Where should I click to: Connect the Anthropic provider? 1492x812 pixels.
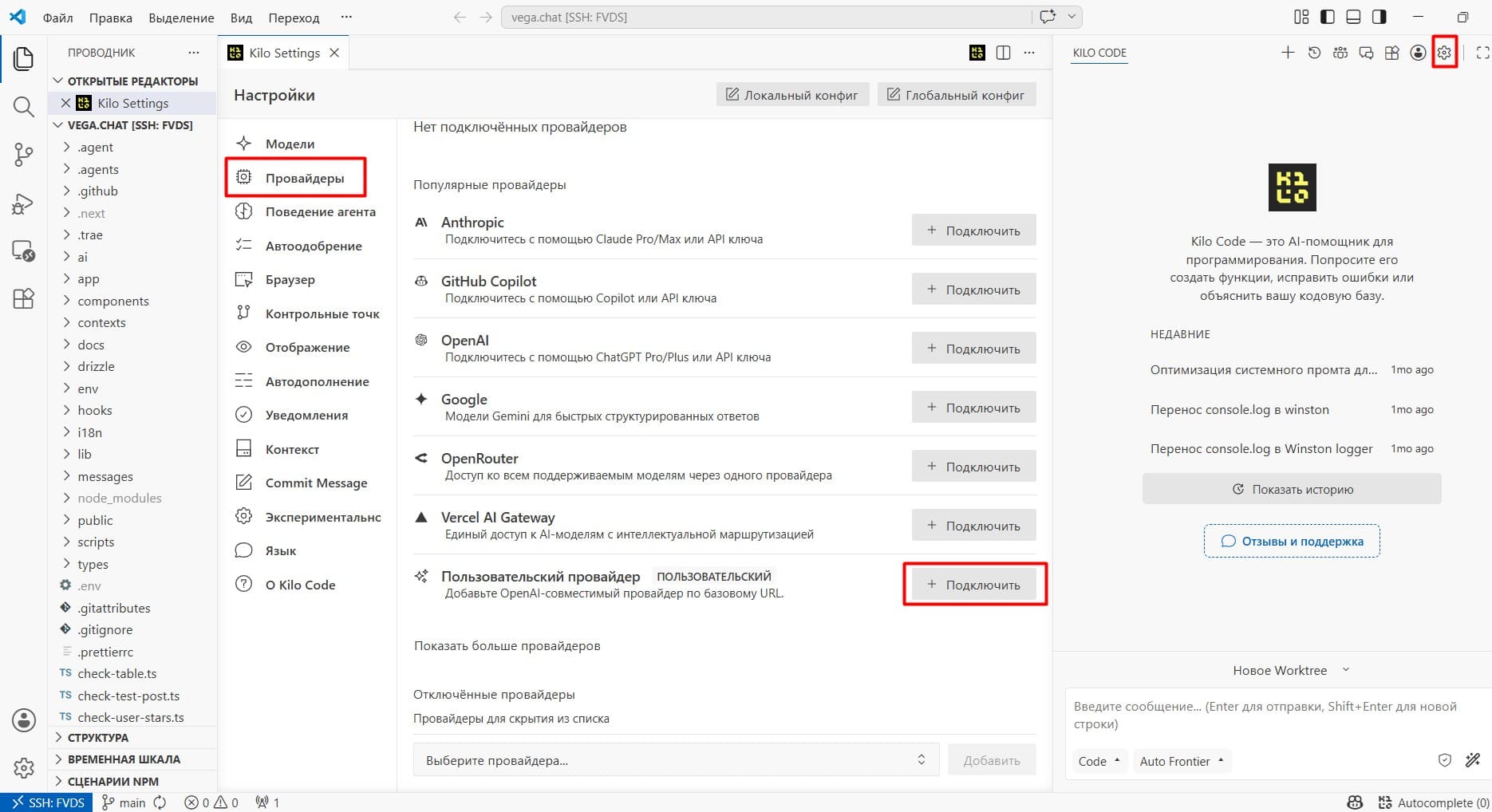[973, 231]
